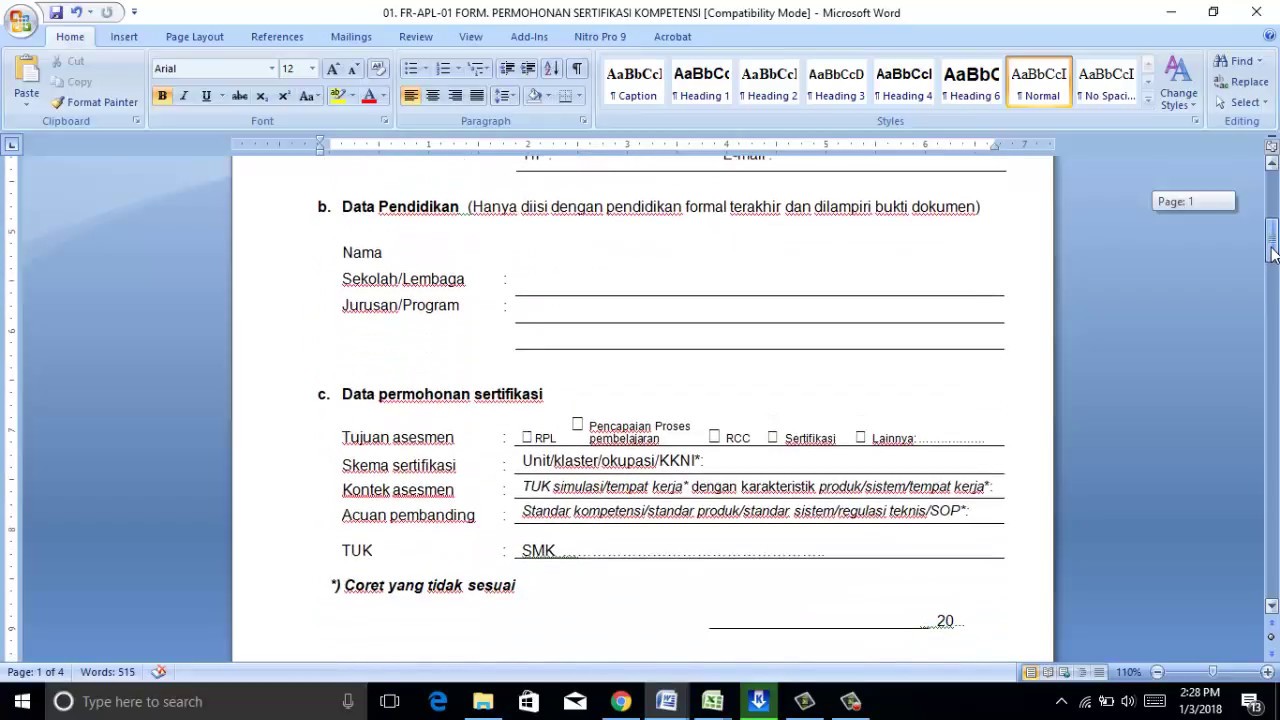
Task: Apply the No Spacing style
Action: point(1106,83)
